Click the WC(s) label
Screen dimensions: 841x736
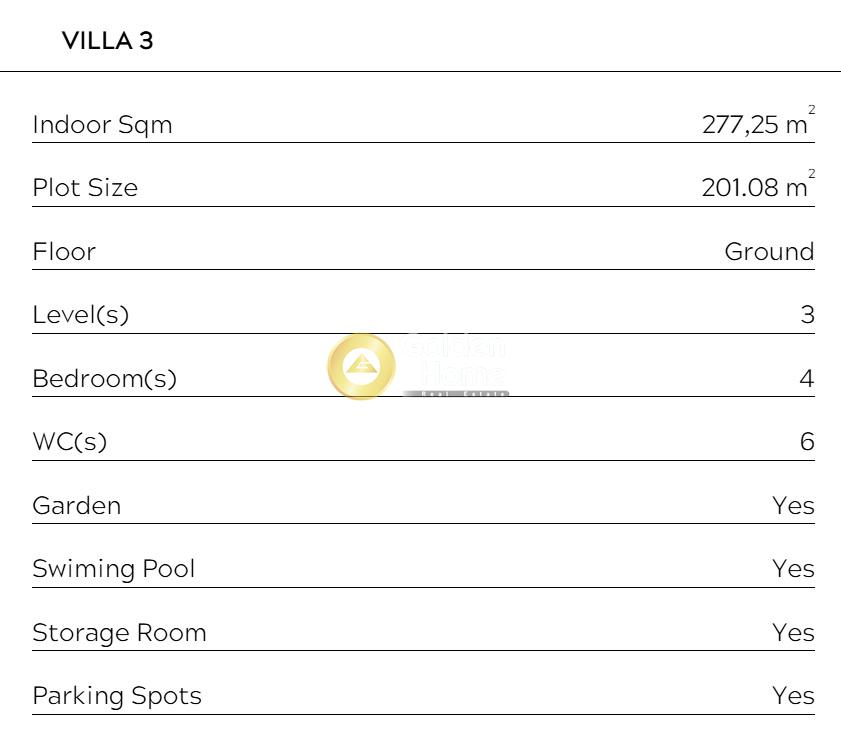point(69,442)
